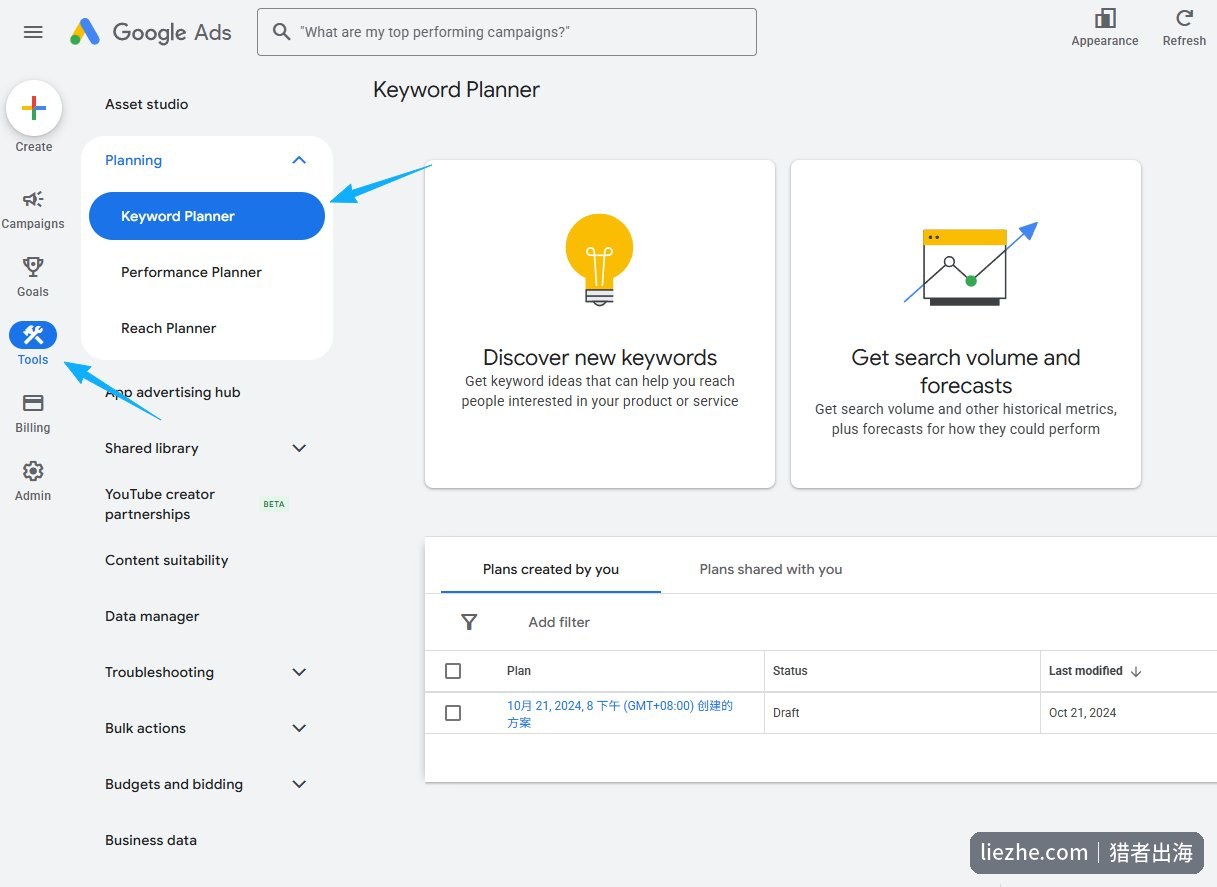
Task: Click Discover new keywords card title
Action: (x=600, y=358)
